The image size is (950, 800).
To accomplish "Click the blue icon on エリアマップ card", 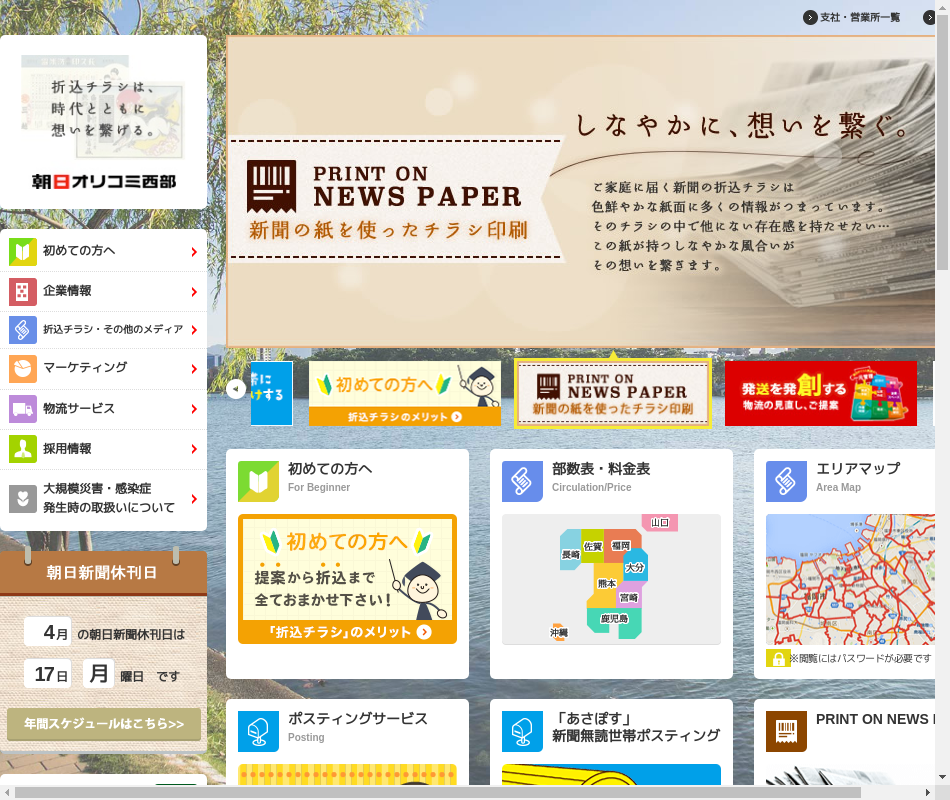I will pos(786,481).
